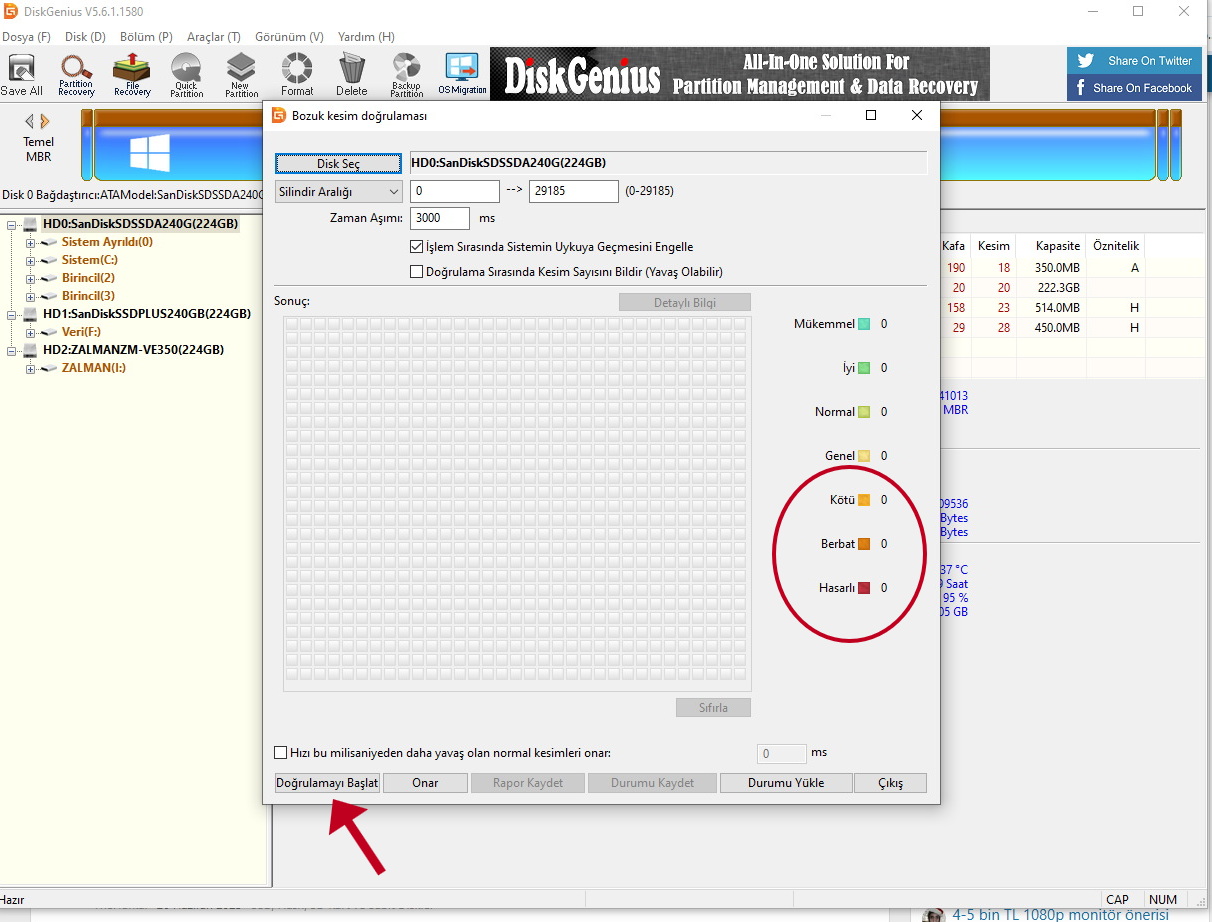
Task: Click the Normal color swatch
Action: point(864,412)
